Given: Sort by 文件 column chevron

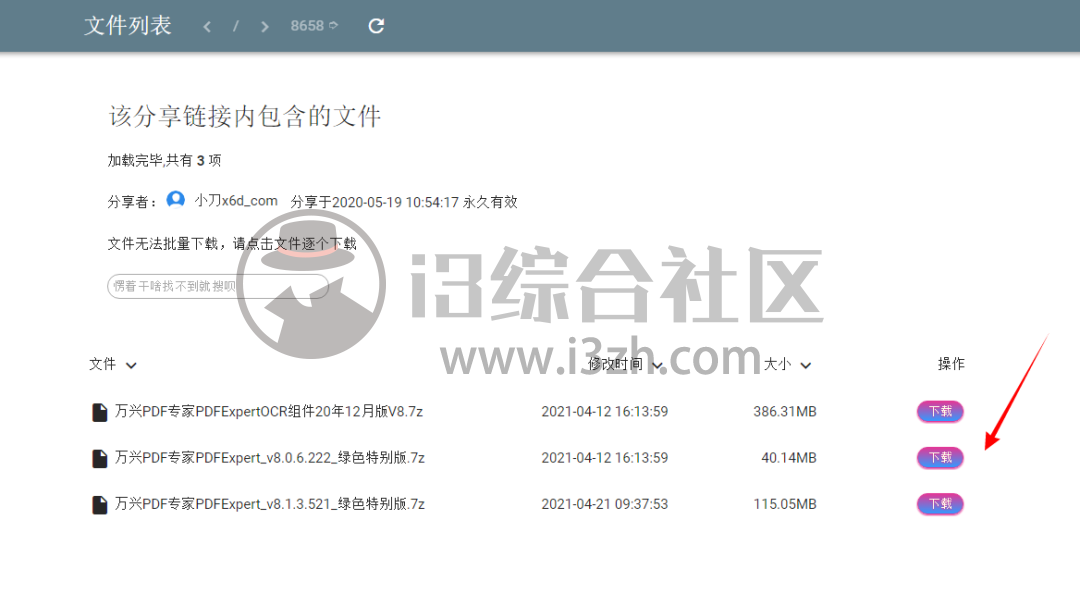Looking at the screenshot, I should pyautogui.click(x=131, y=365).
